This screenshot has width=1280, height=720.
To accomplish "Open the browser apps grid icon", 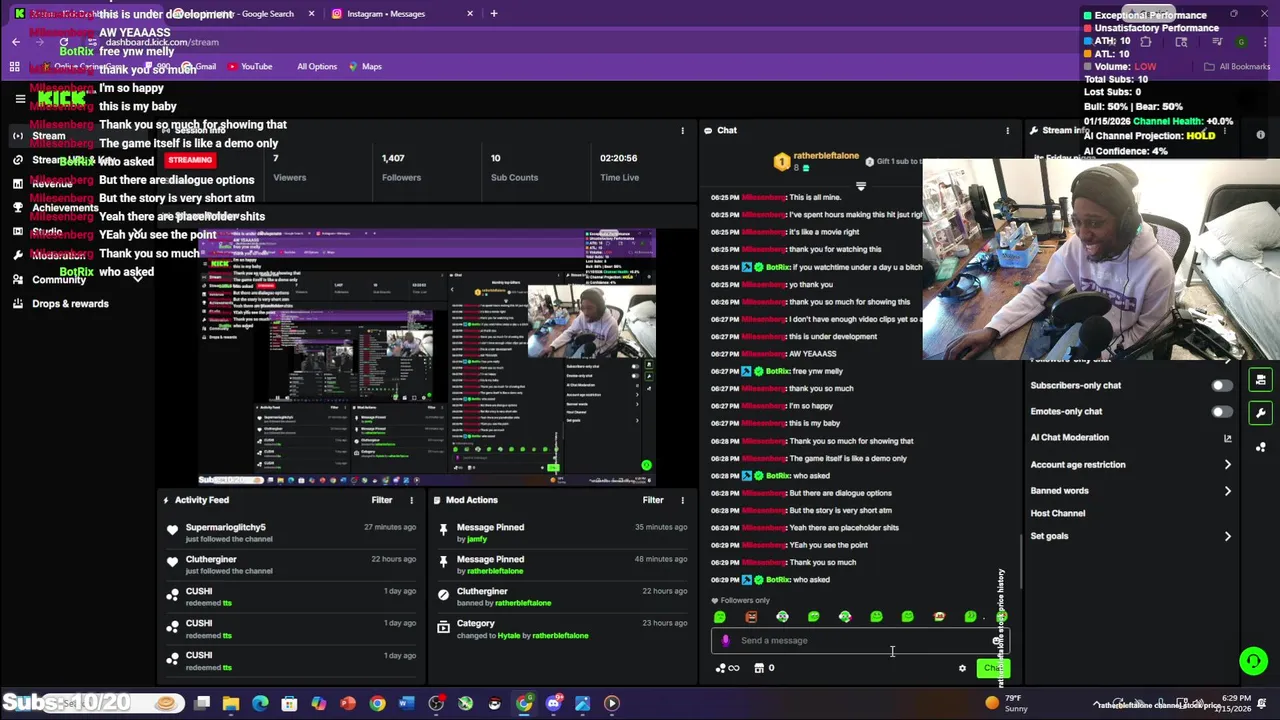I will click(x=14, y=67).
